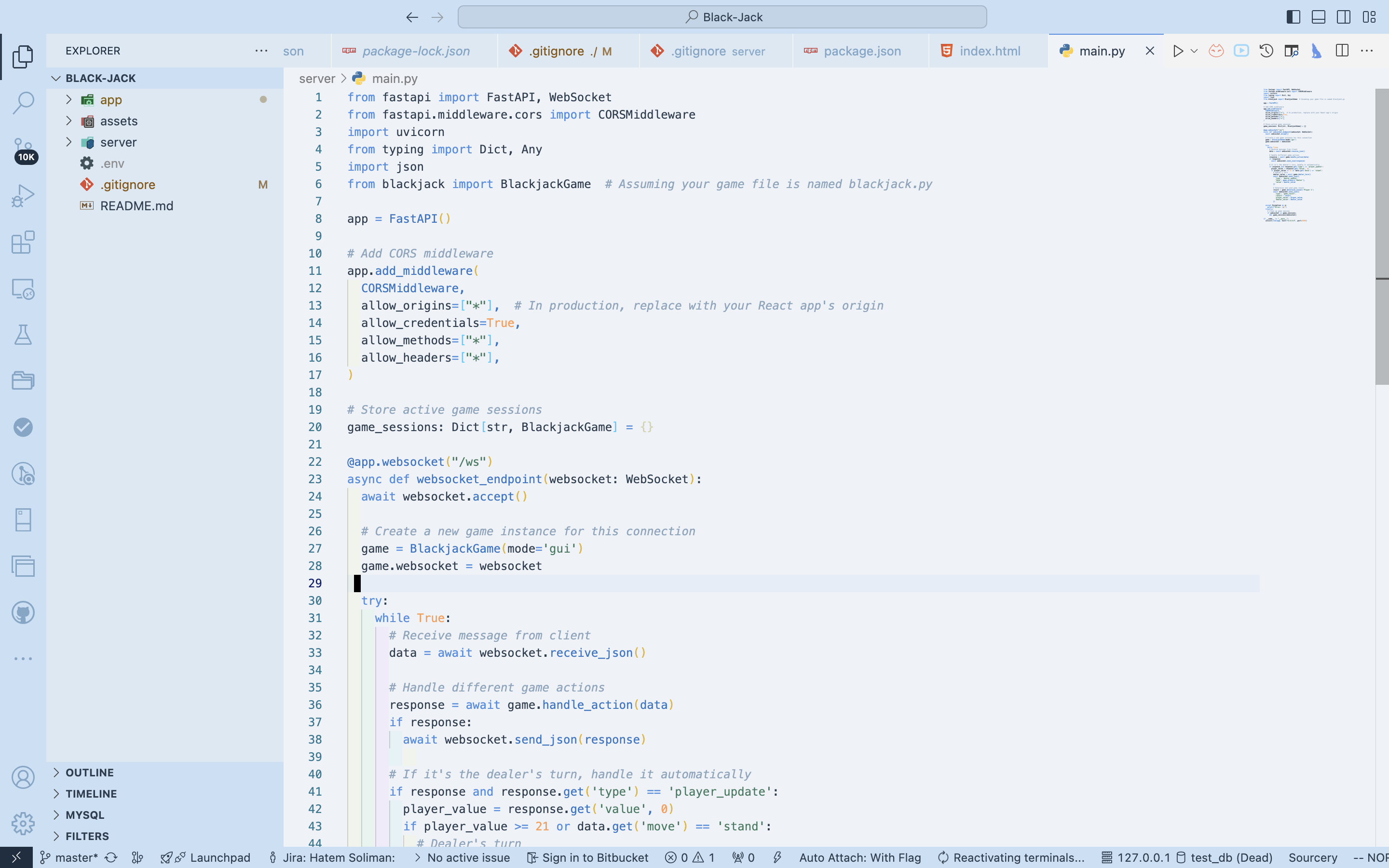
Task: Open Run and Debug view
Action: click(23, 196)
